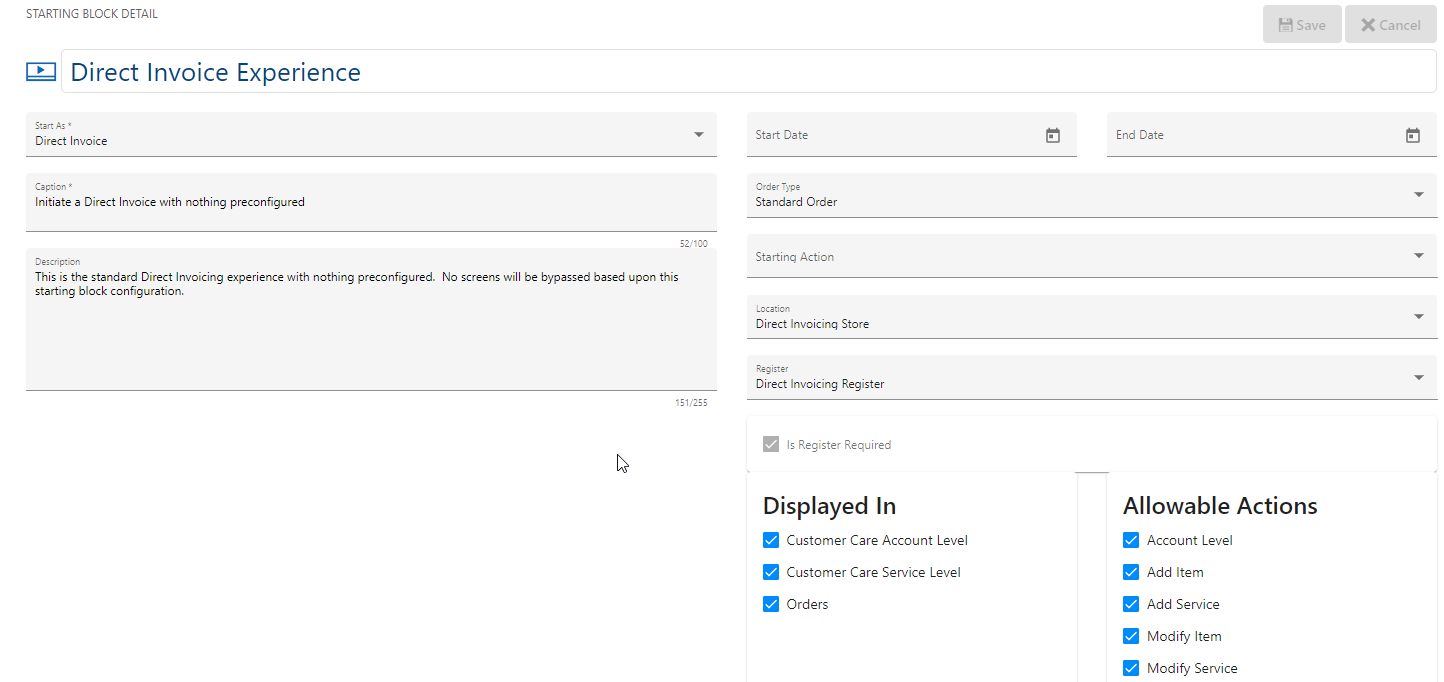Uncheck Customer Care Service Level
This screenshot has height=682, width=1444.
click(x=771, y=572)
